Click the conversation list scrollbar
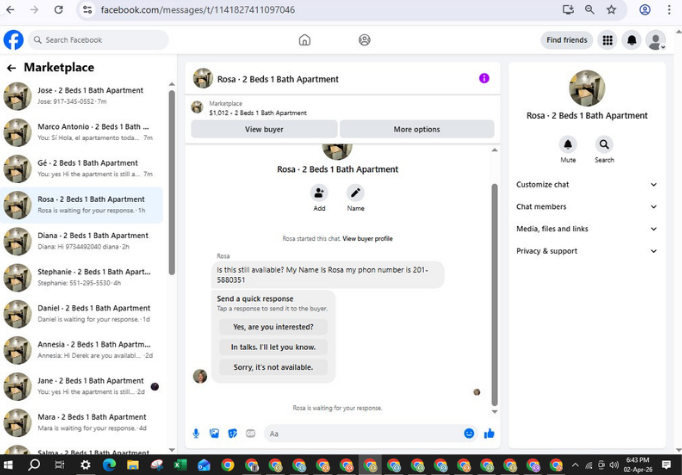Image resolution: width=682 pixels, height=475 pixels. pos(172,183)
